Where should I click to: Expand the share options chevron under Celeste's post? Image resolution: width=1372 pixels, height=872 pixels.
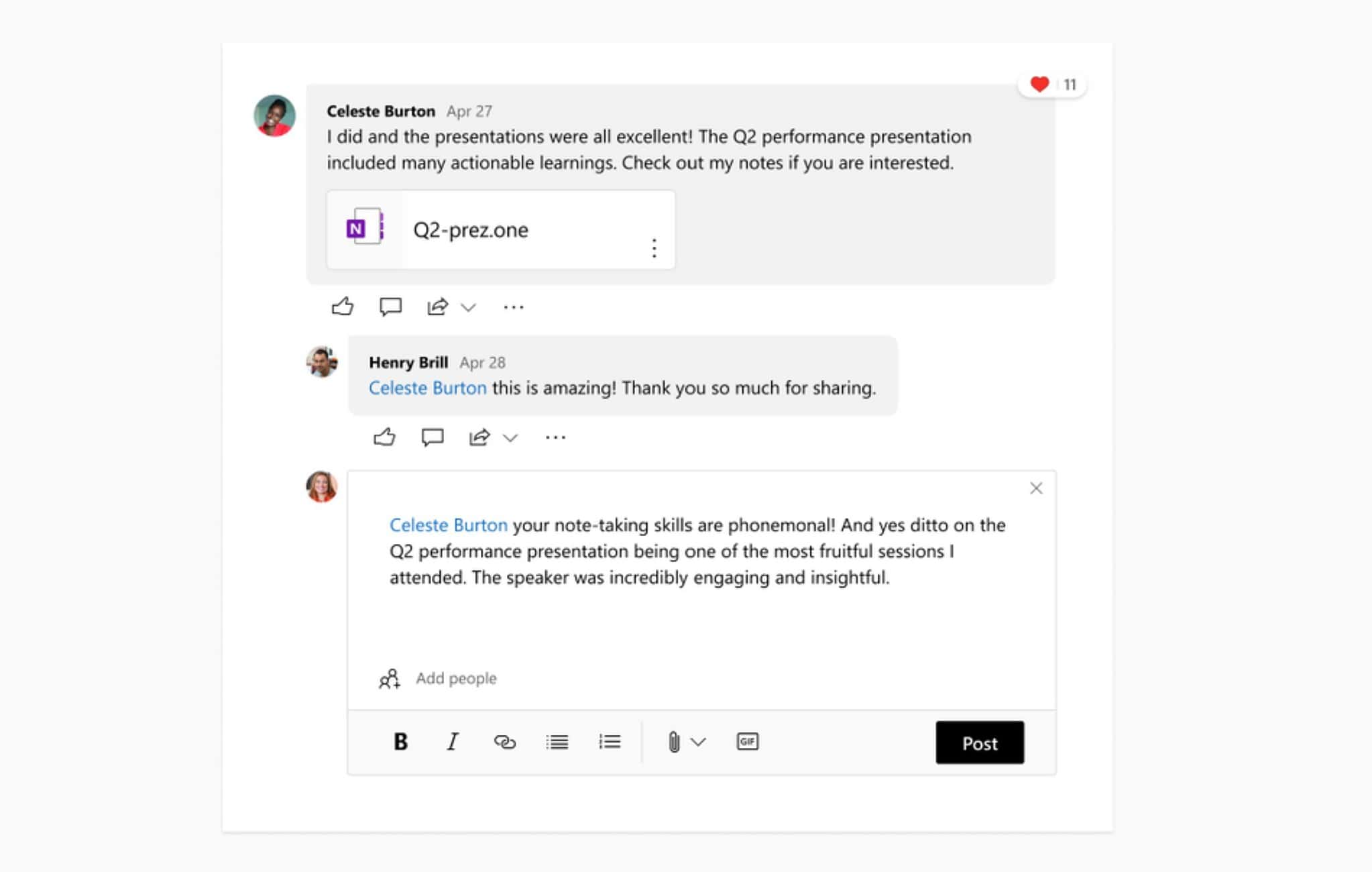click(x=467, y=307)
